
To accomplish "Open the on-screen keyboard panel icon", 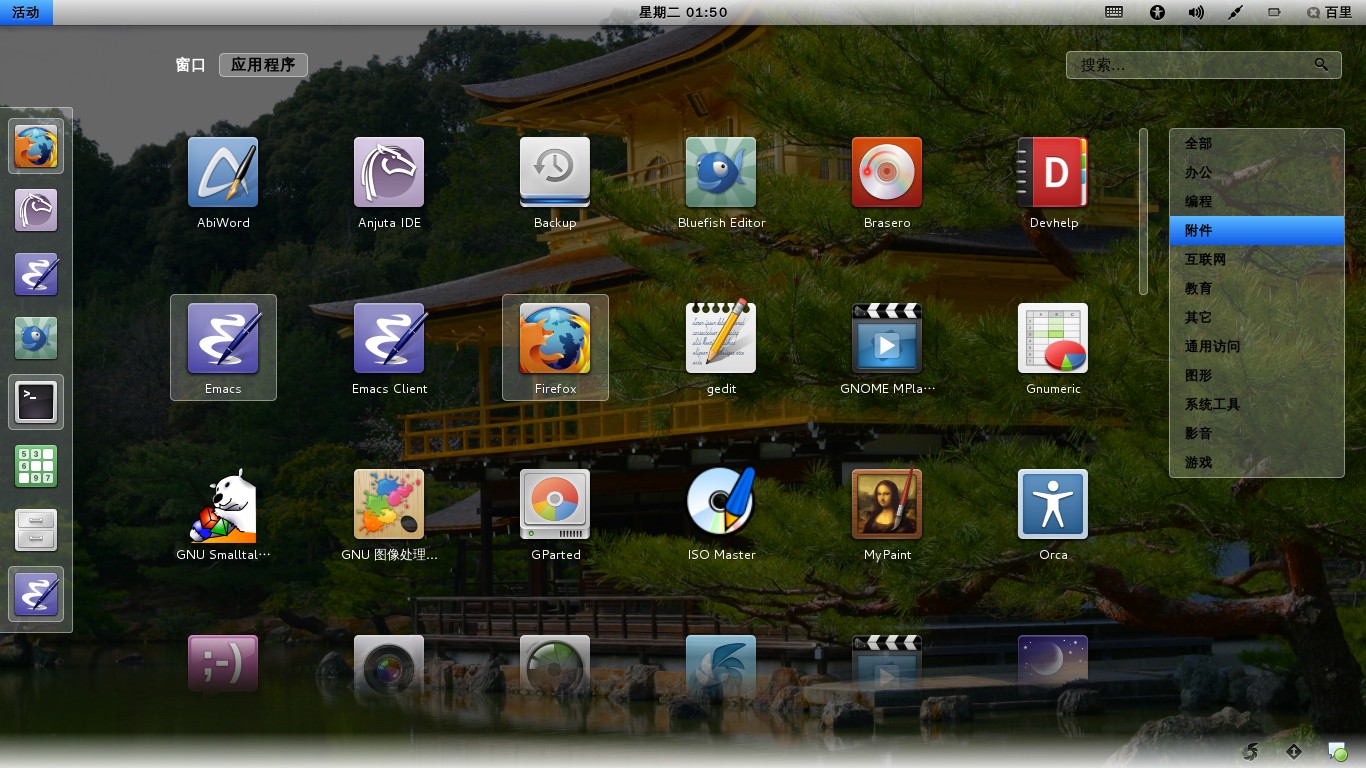I will coord(1114,12).
